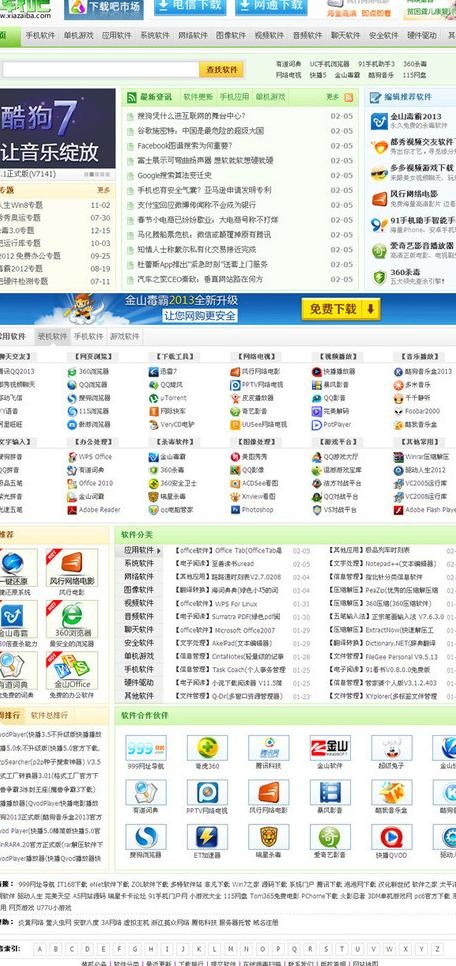Image resolution: width=456 pixels, height=966 pixels.
Task: Click the 更多 link in the 专题 header
Action: pos(104,190)
